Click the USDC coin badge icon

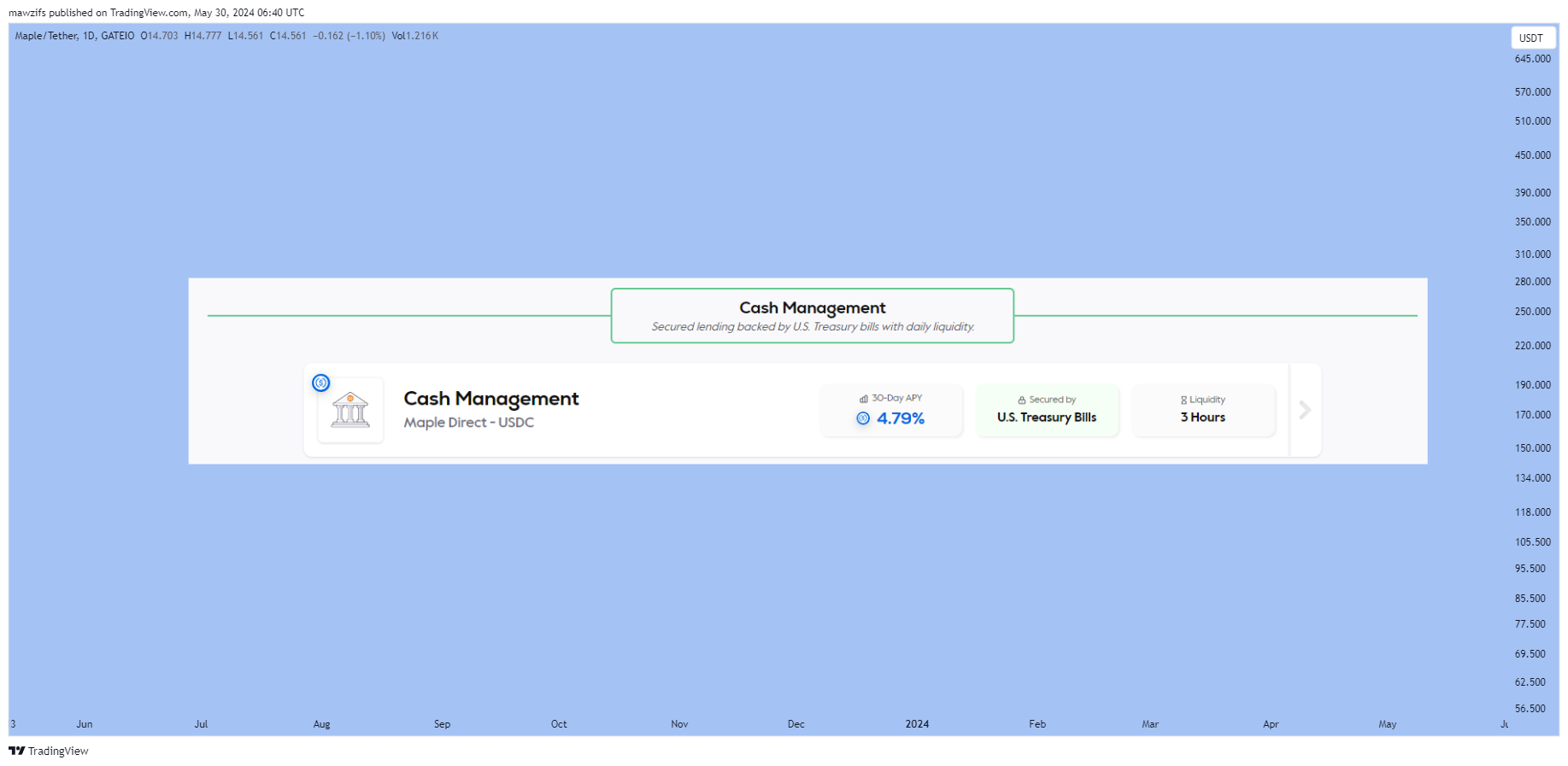(x=320, y=383)
